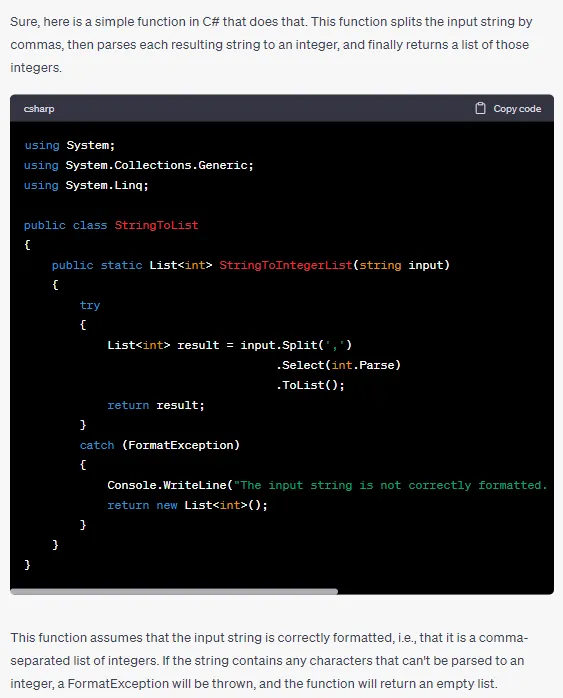Click the 'using System;' line
Screen dimensions: 563x698
(69, 145)
